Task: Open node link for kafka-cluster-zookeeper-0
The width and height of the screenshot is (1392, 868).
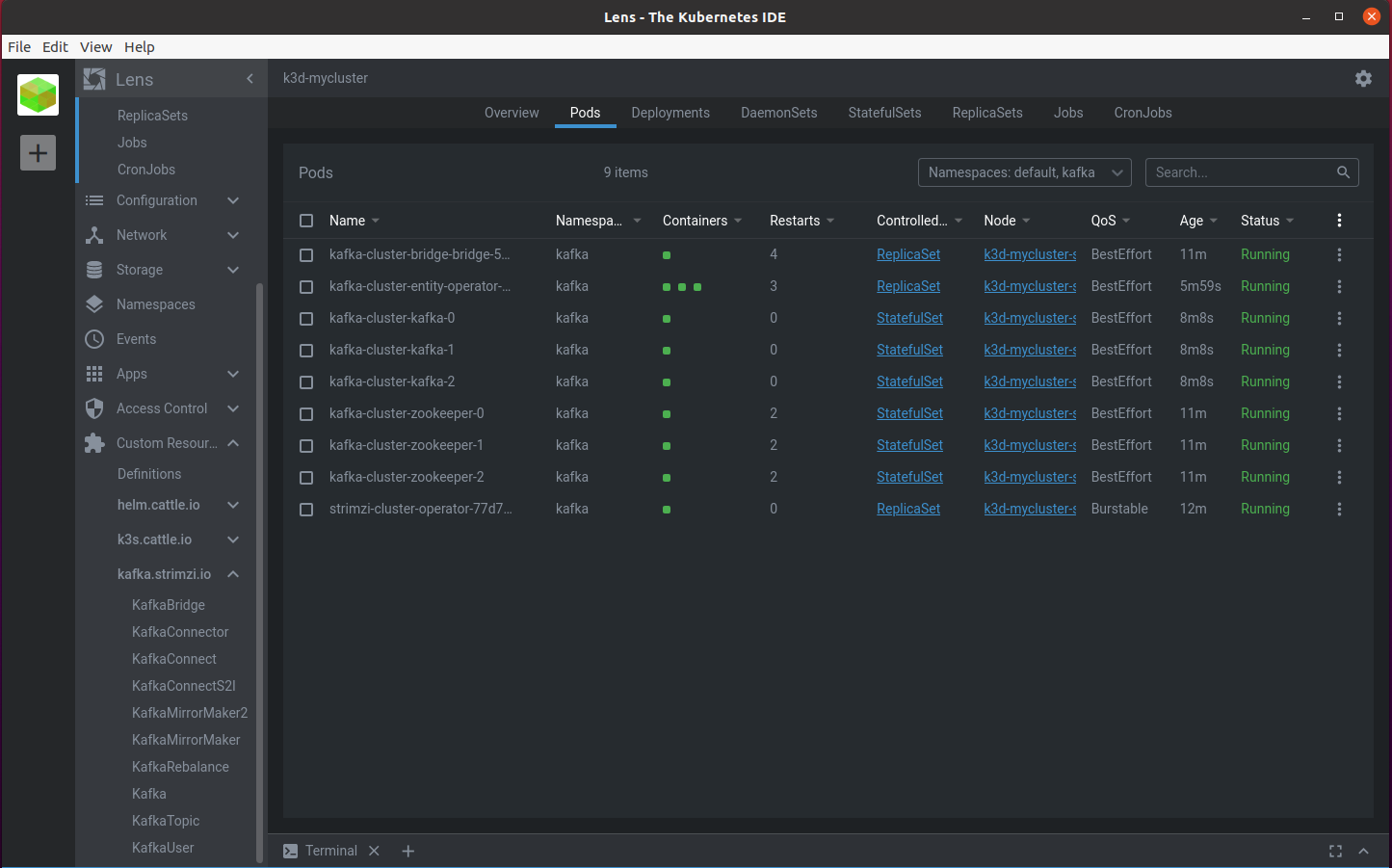Action: pyautogui.click(x=1030, y=413)
